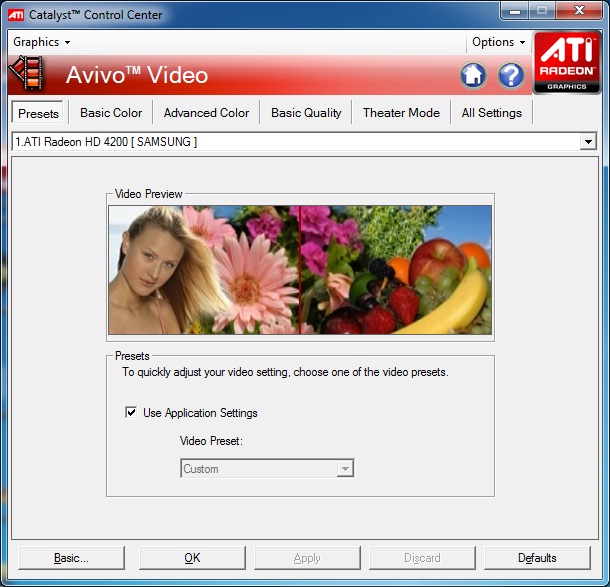Viewport: 610px width, 587px height.
Task: Click the ATI title bar icon
Action: [16, 15]
